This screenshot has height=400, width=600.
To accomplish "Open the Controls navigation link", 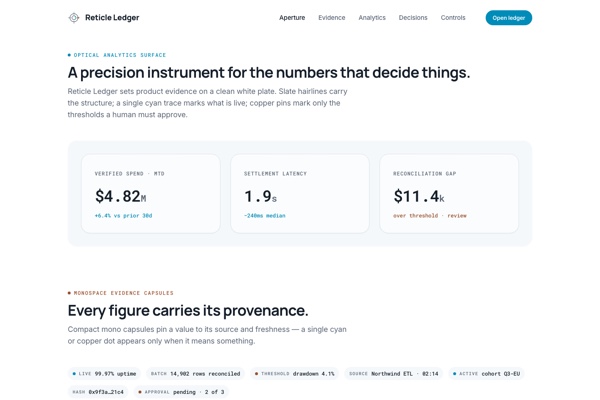I will tap(453, 18).
